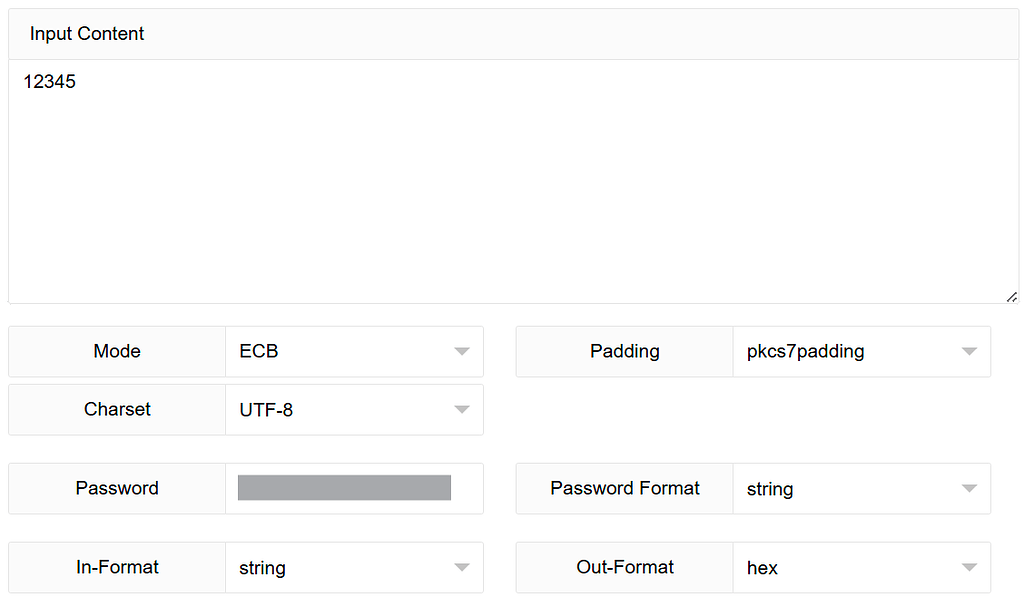Click the In-Format dropdown arrow

pos(461,567)
